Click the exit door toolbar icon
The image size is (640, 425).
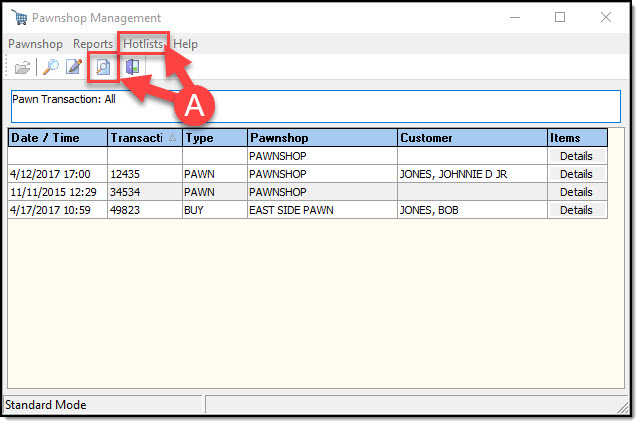(x=132, y=67)
